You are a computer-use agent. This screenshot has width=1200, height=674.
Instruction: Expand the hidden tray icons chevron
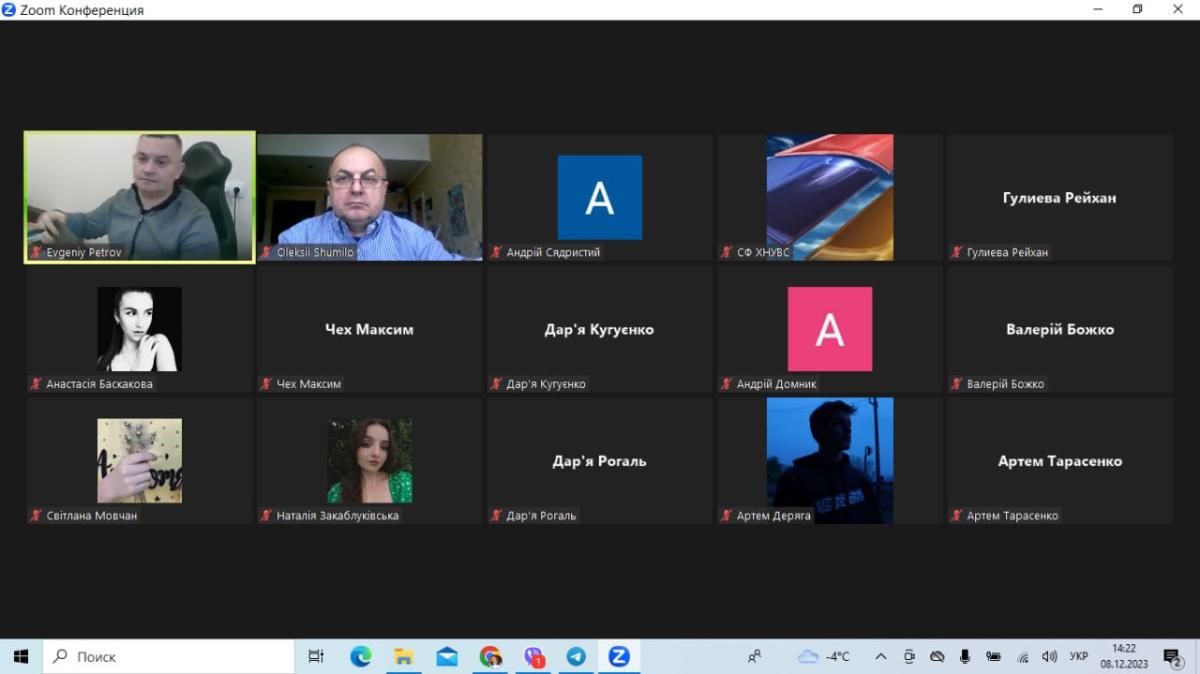click(x=881, y=656)
